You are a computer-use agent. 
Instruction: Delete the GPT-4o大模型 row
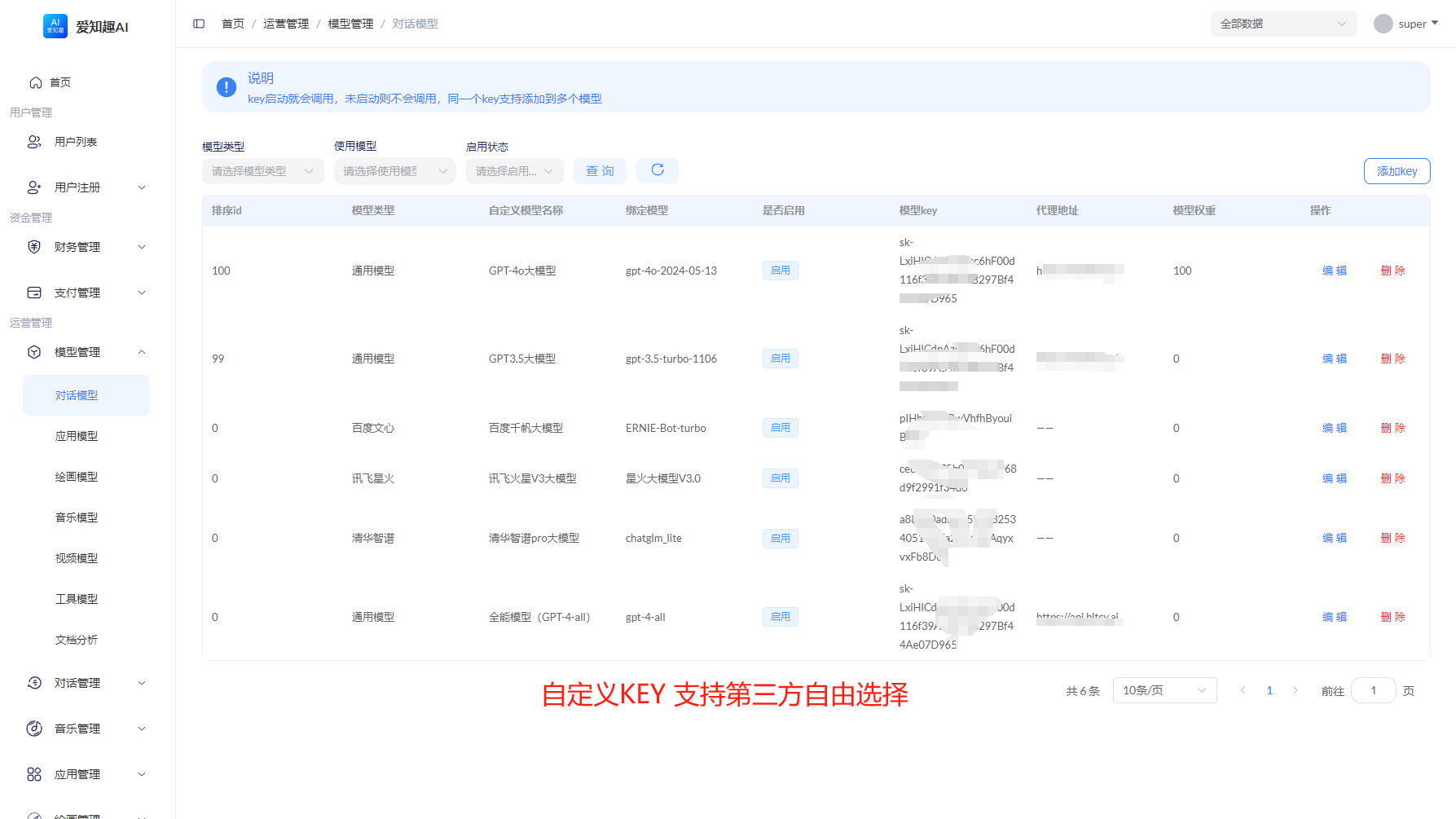tap(1393, 271)
